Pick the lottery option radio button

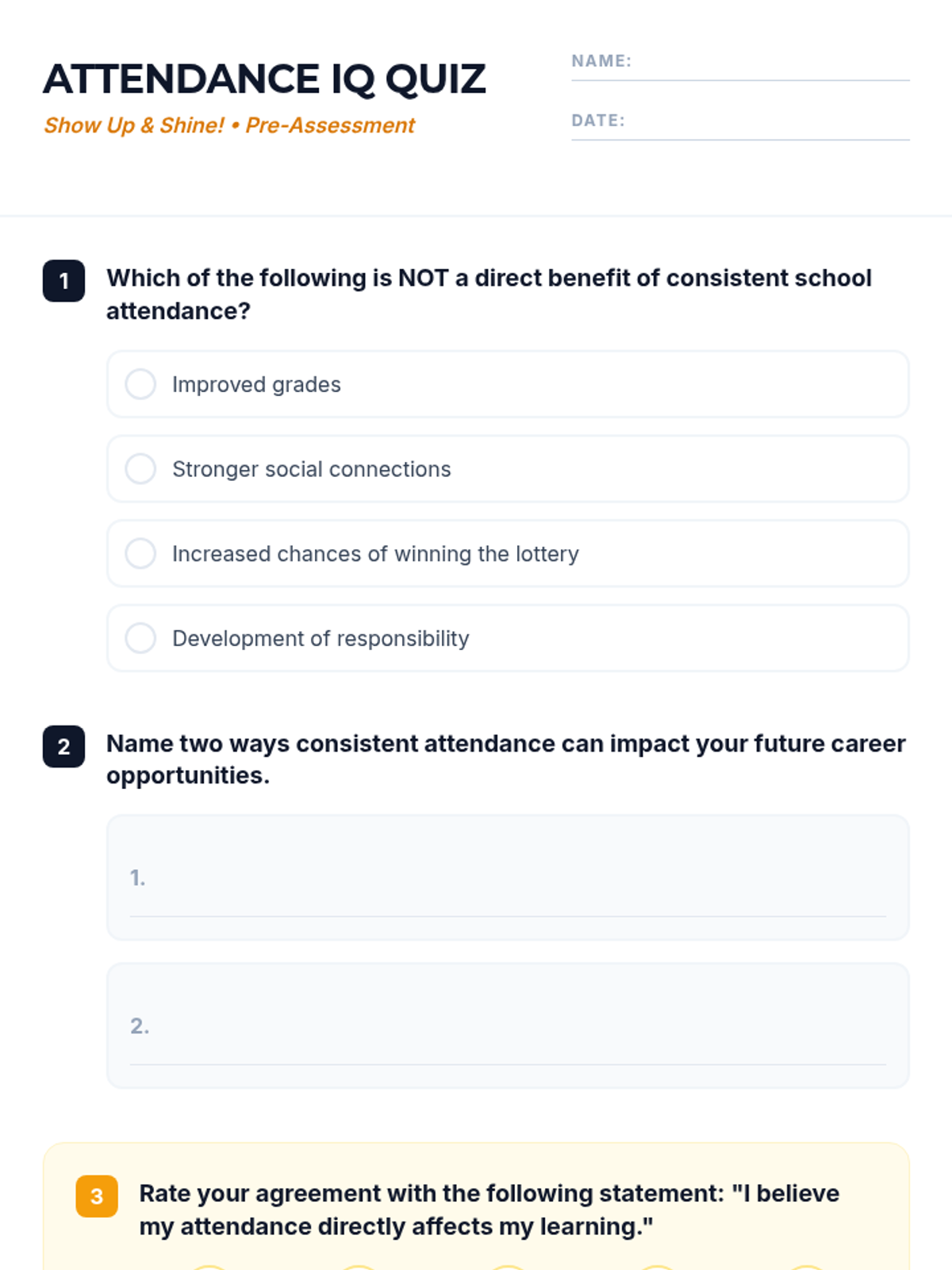pyautogui.click(x=140, y=553)
